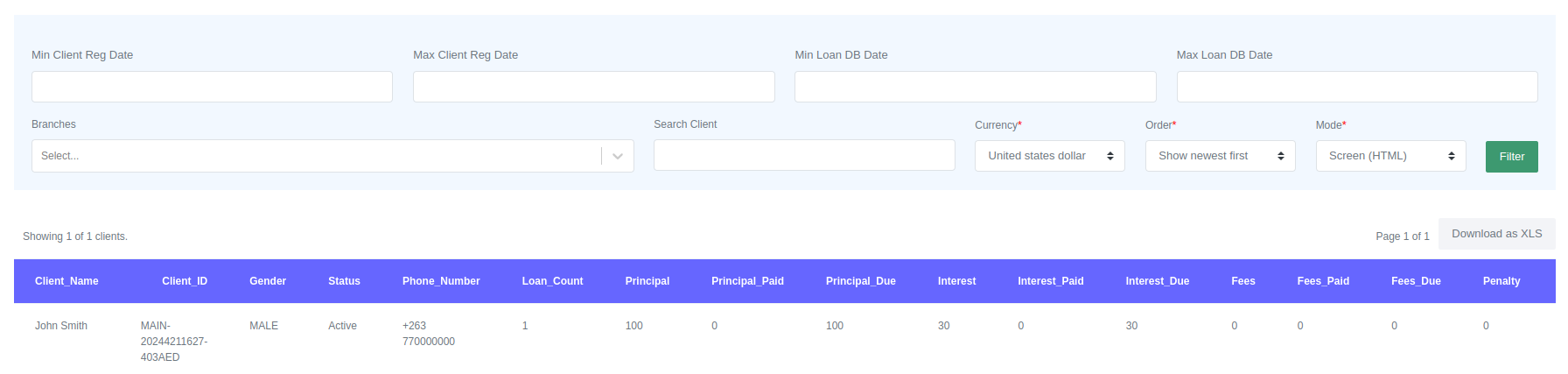
Task: Open the Branches select dropdown
Action: (x=315, y=156)
